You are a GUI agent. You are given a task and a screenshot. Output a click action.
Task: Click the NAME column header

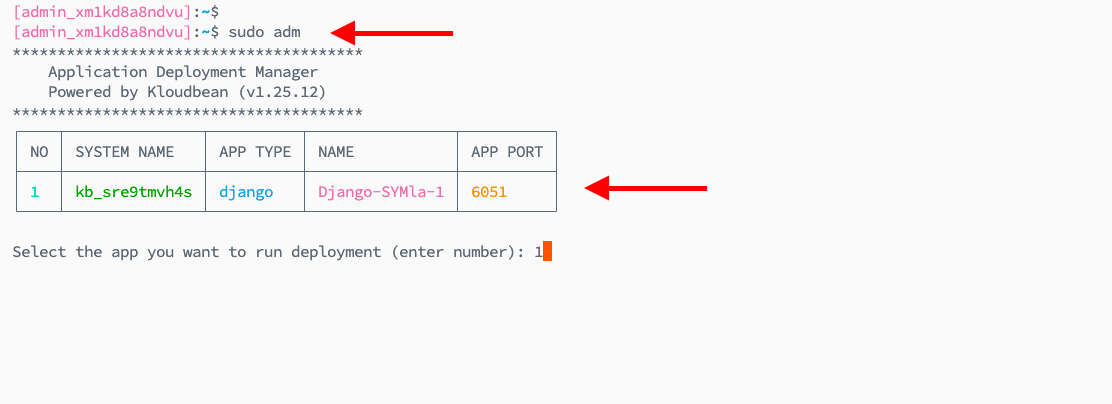click(x=336, y=152)
